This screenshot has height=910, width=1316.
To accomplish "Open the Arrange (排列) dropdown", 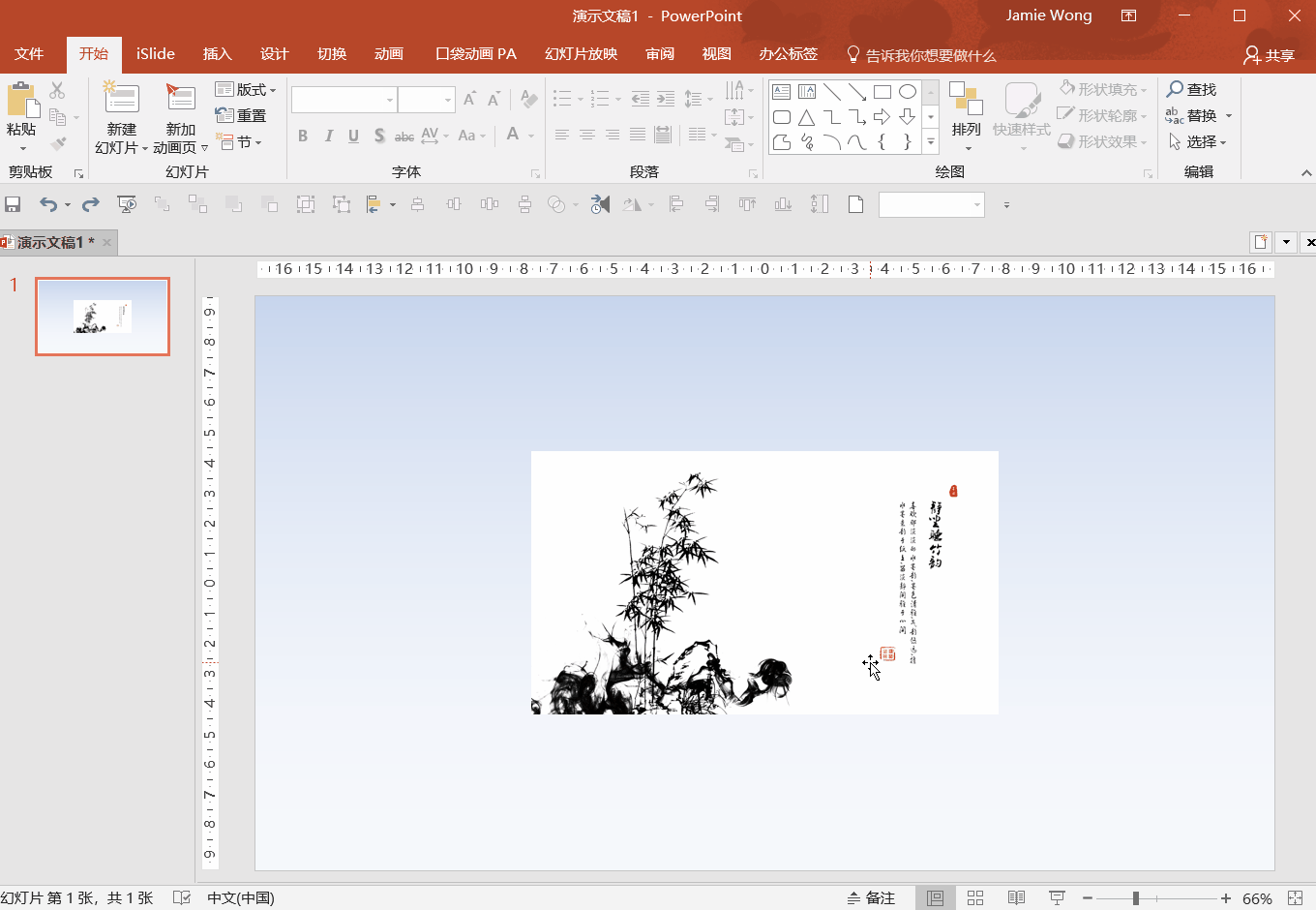I will (966, 117).
